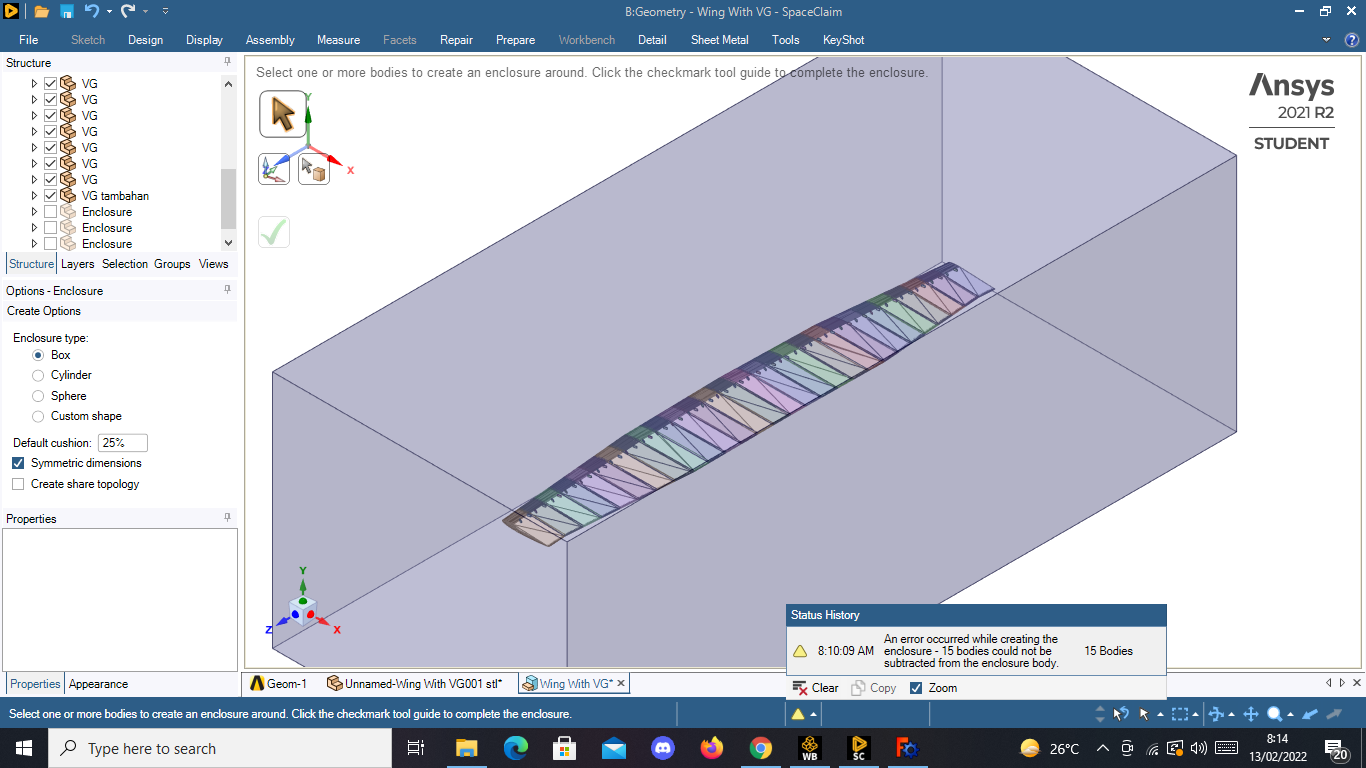Click the Structure tree scrollbar down arrow

228,243
